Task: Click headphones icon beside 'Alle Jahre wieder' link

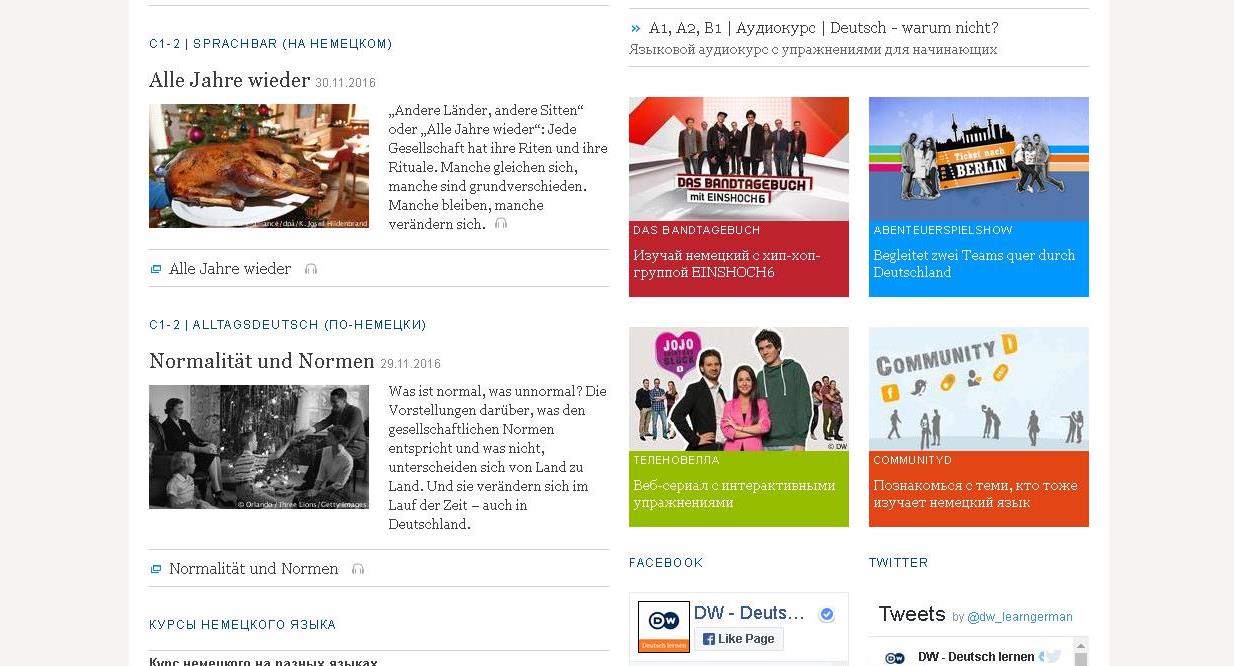Action: point(311,269)
